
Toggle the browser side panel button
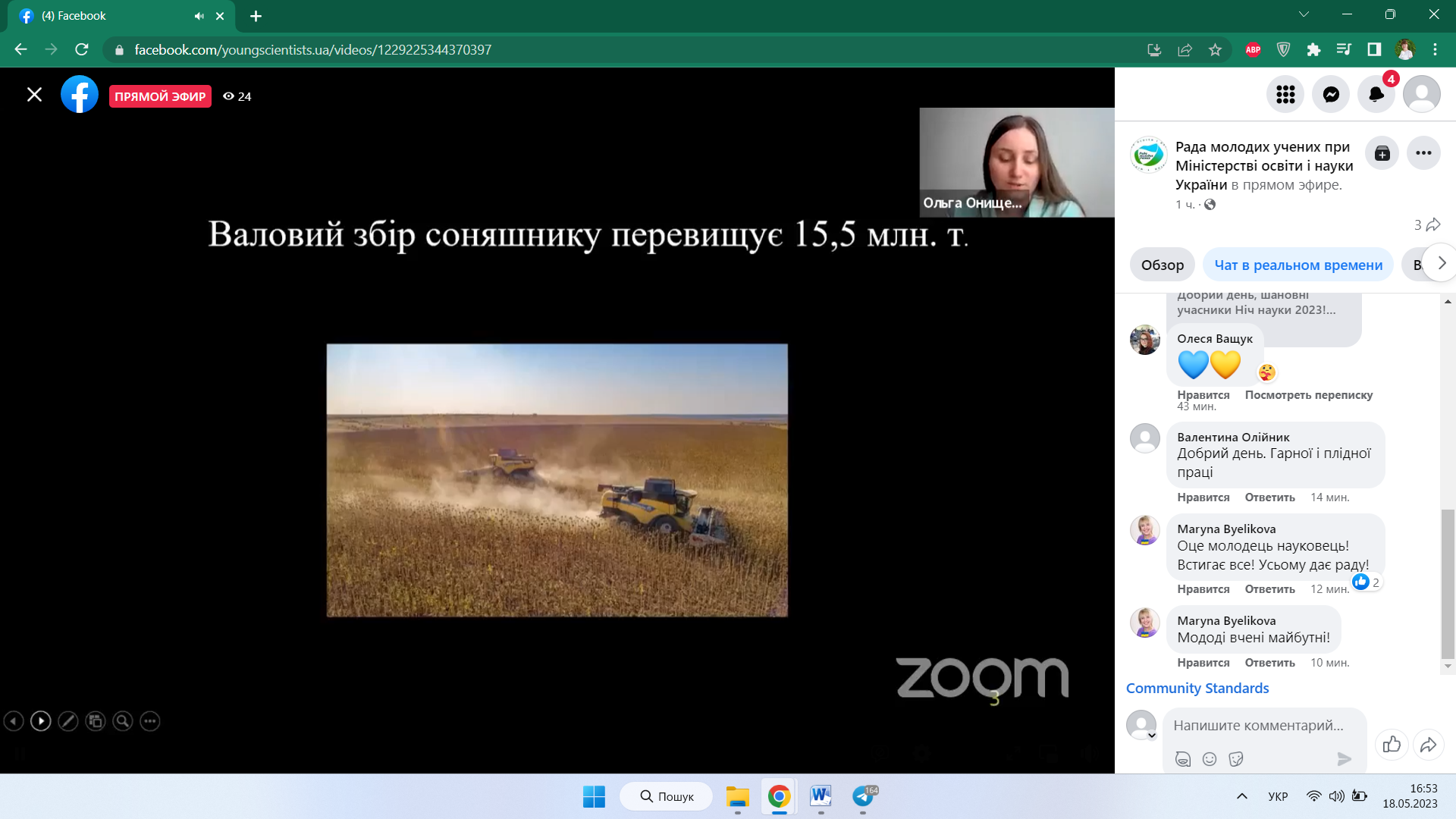[x=1374, y=49]
